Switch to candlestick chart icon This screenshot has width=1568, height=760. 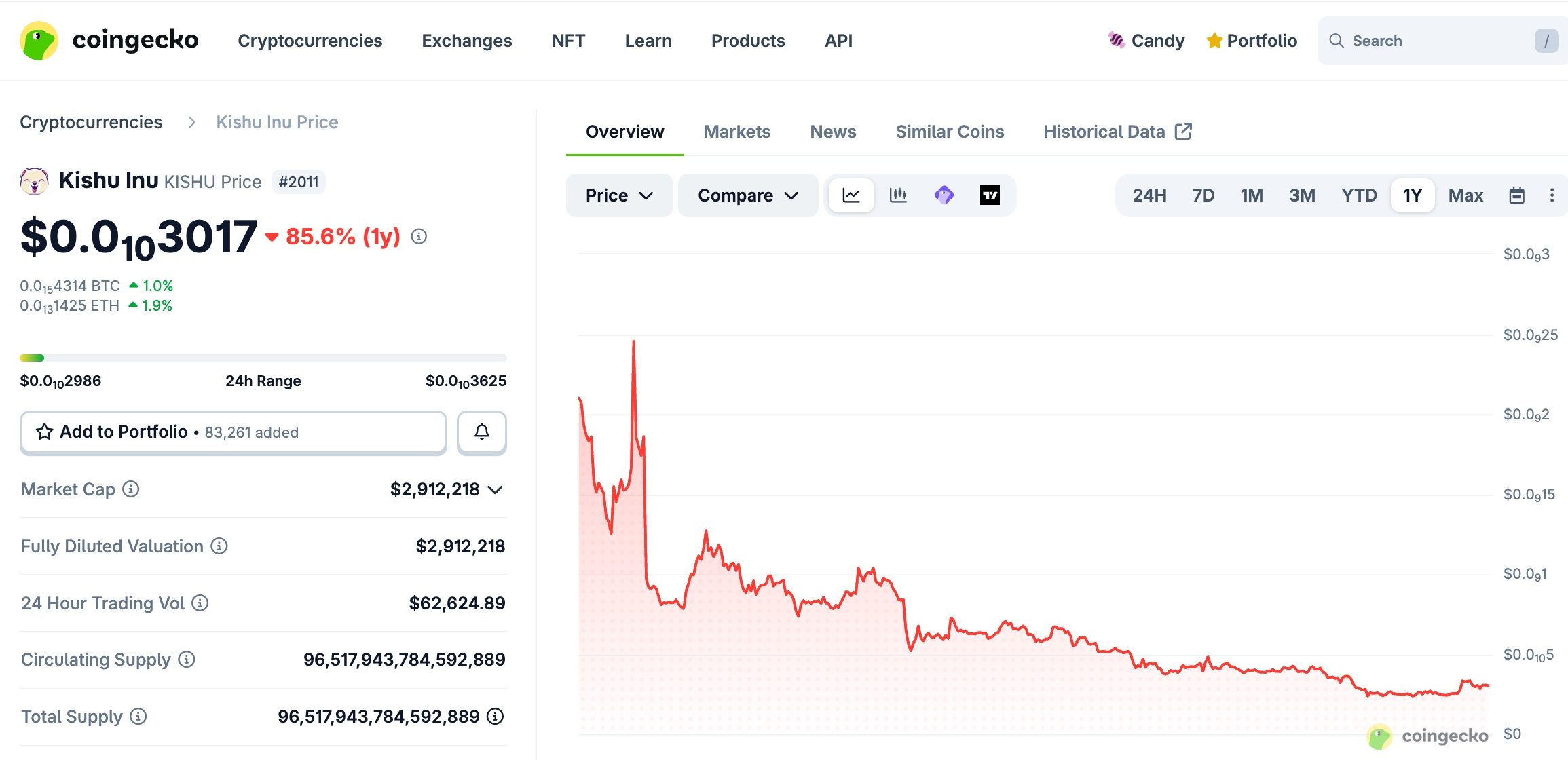(x=898, y=195)
